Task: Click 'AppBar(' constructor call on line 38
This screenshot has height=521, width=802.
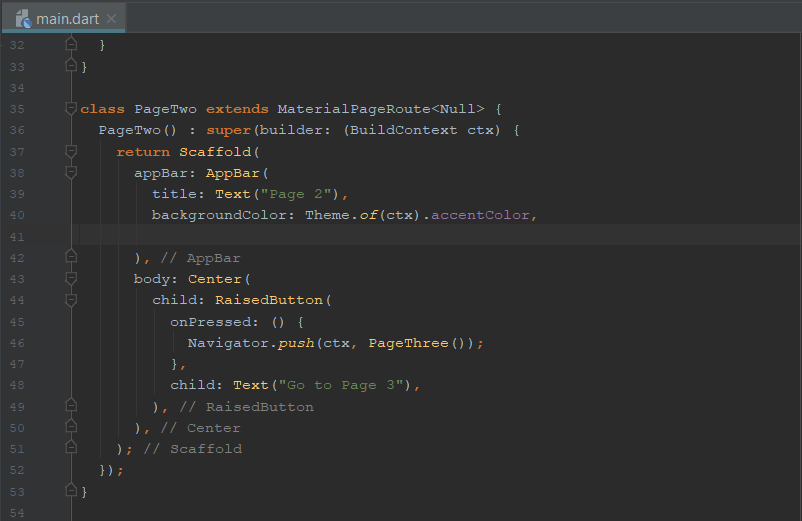Action: [237, 173]
